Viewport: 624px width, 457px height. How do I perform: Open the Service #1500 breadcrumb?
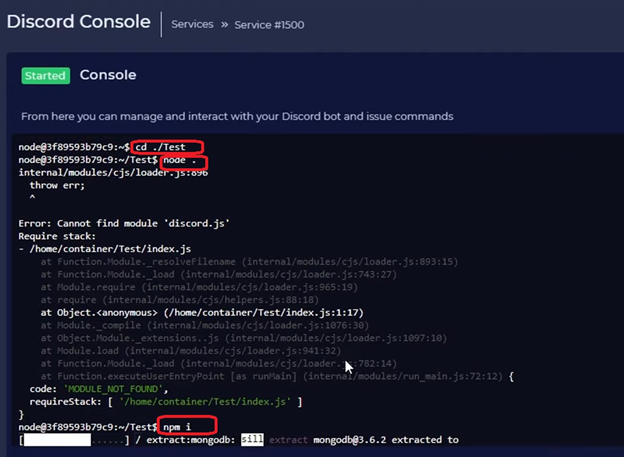(x=269, y=25)
